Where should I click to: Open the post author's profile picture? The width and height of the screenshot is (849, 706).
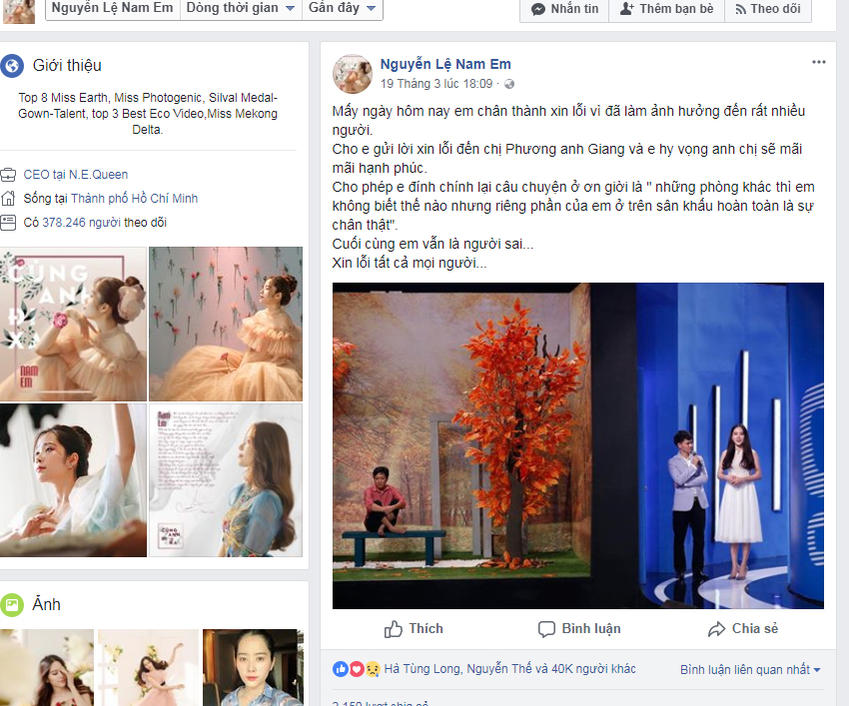tap(352, 74)
